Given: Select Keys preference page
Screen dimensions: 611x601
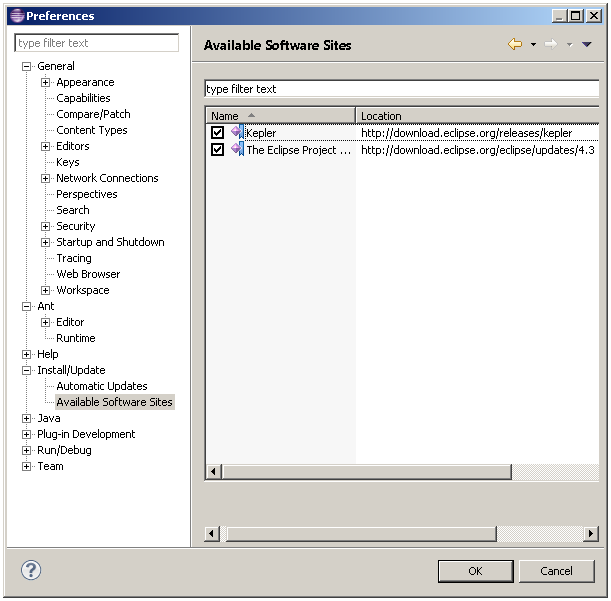Looking at the screenshot, I should pos(67,162).
